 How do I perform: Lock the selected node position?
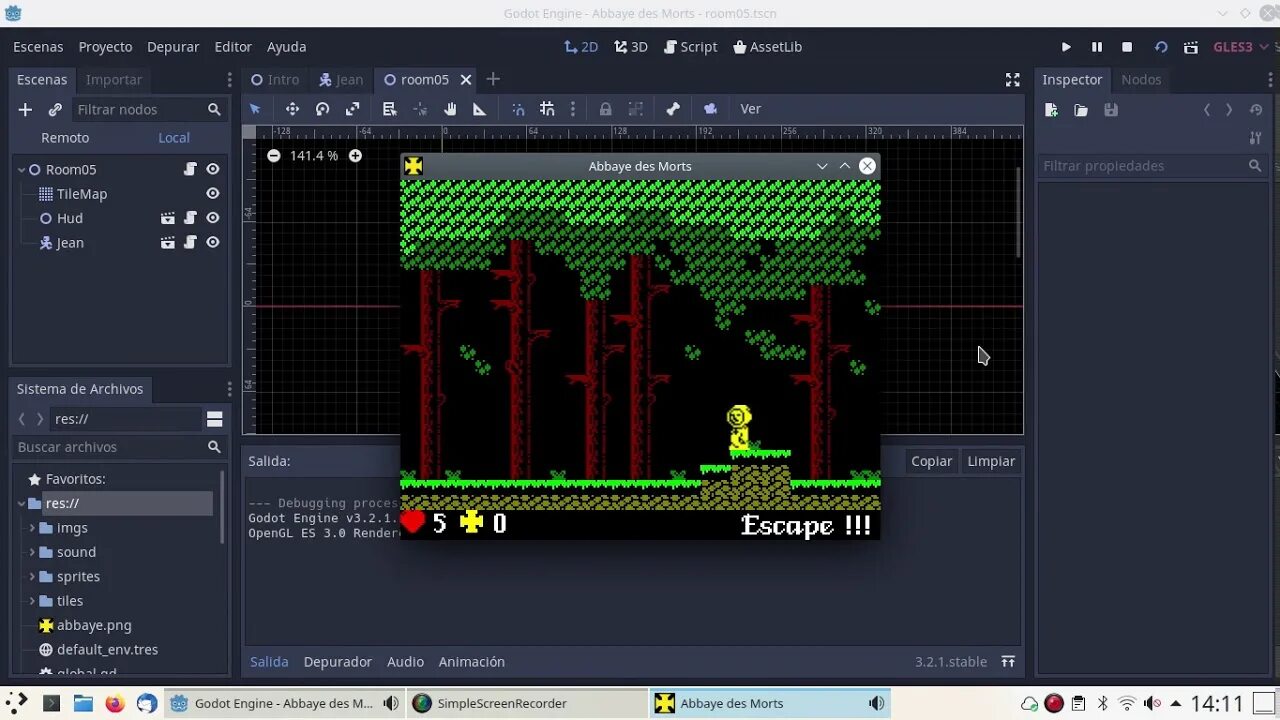(x=605, y=109)
